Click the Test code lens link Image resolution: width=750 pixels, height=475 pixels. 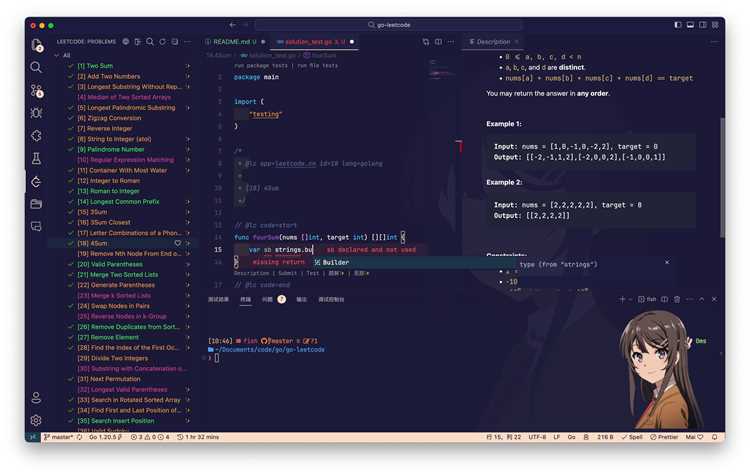pyautogui.click(x=312, y=274)
